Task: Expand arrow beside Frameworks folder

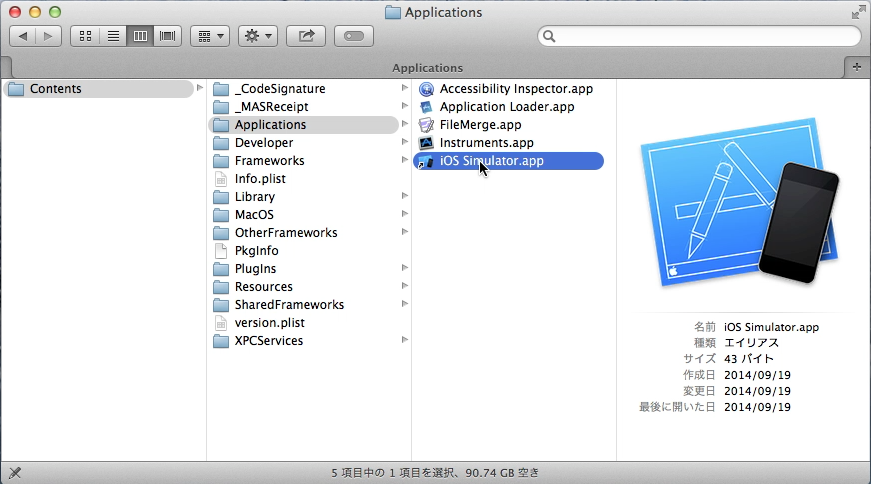Action: (405, 159)
